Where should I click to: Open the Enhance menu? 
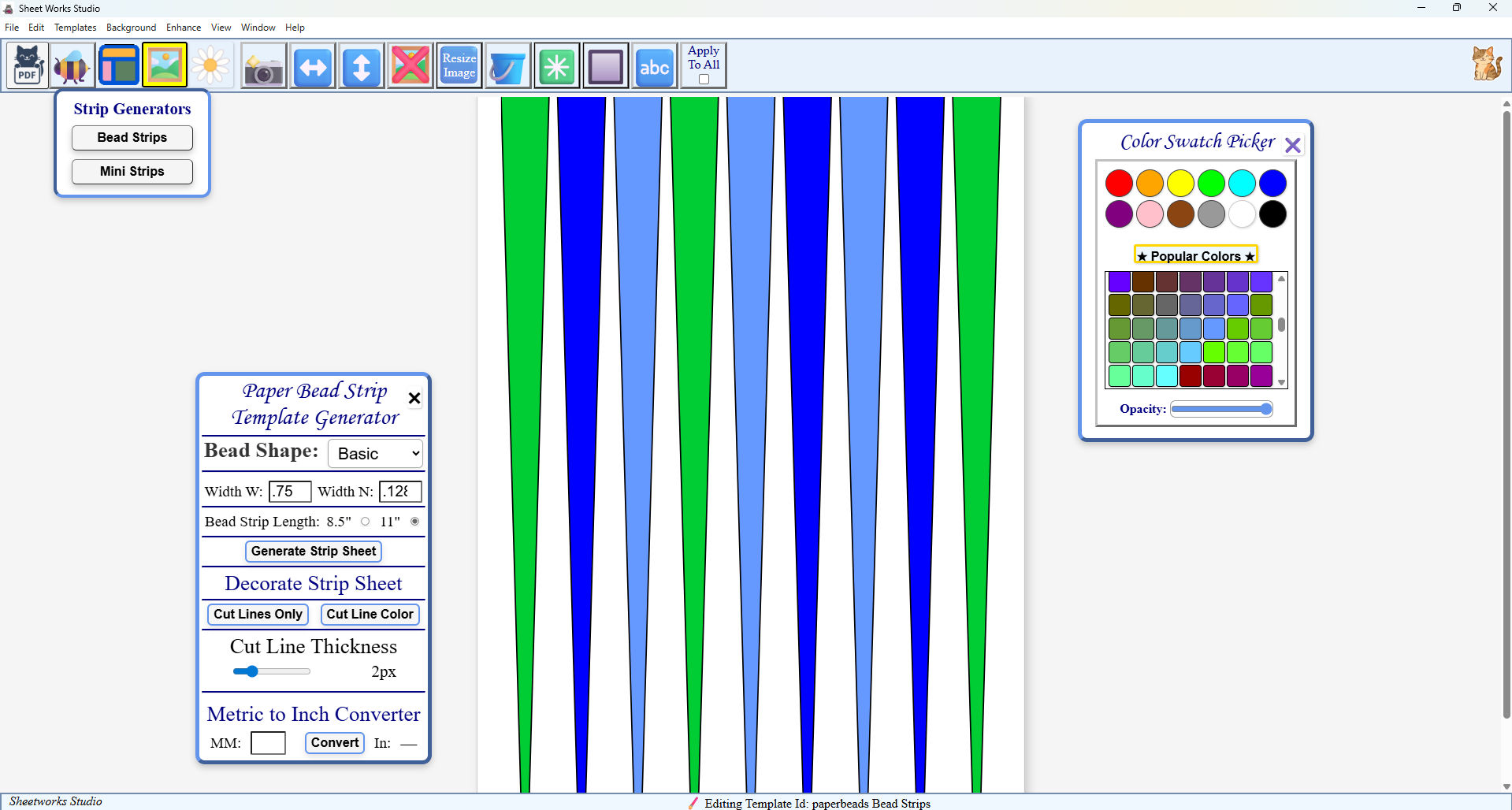[184, 28]
